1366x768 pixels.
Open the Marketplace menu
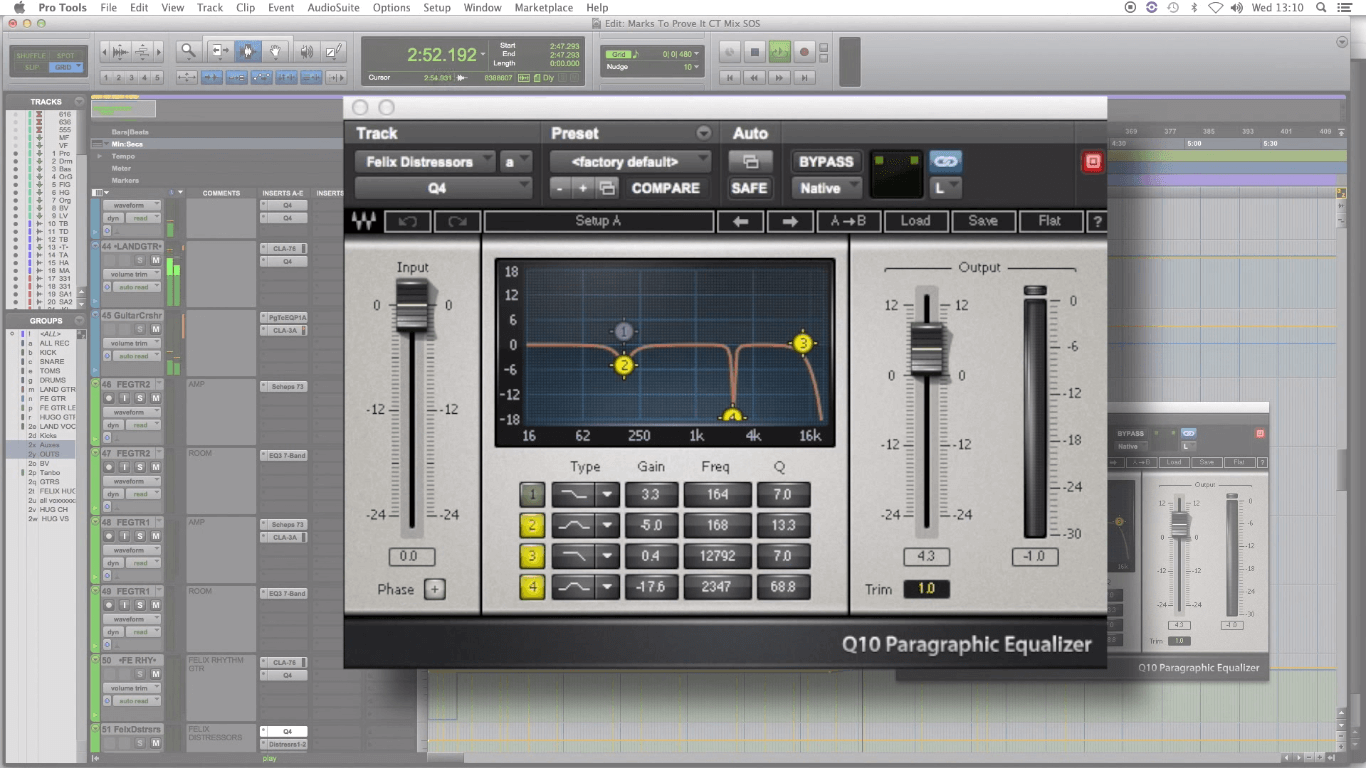[x=544, y=7]
